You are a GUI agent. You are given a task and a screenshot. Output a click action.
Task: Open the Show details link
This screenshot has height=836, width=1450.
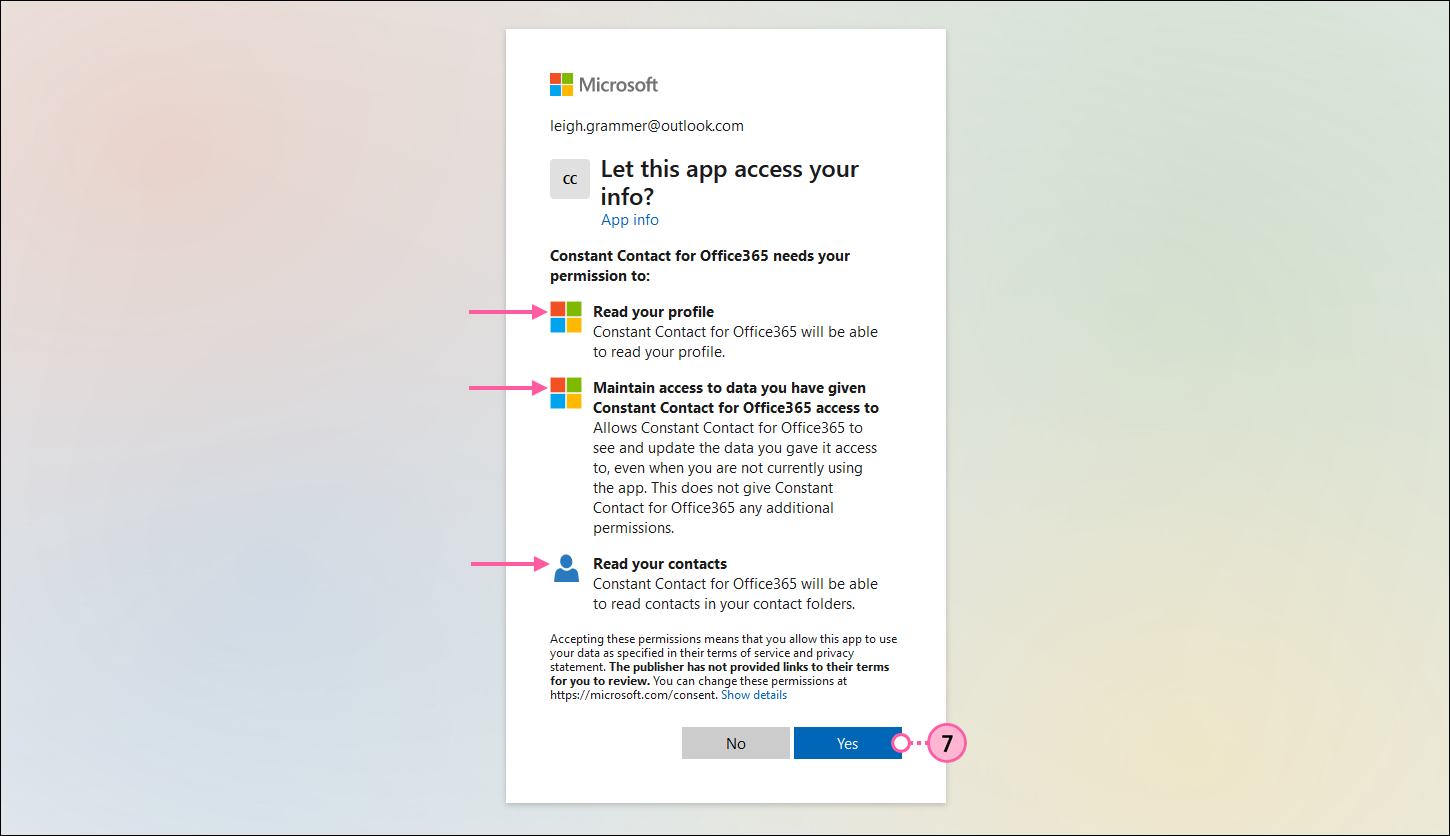(754, 695)
